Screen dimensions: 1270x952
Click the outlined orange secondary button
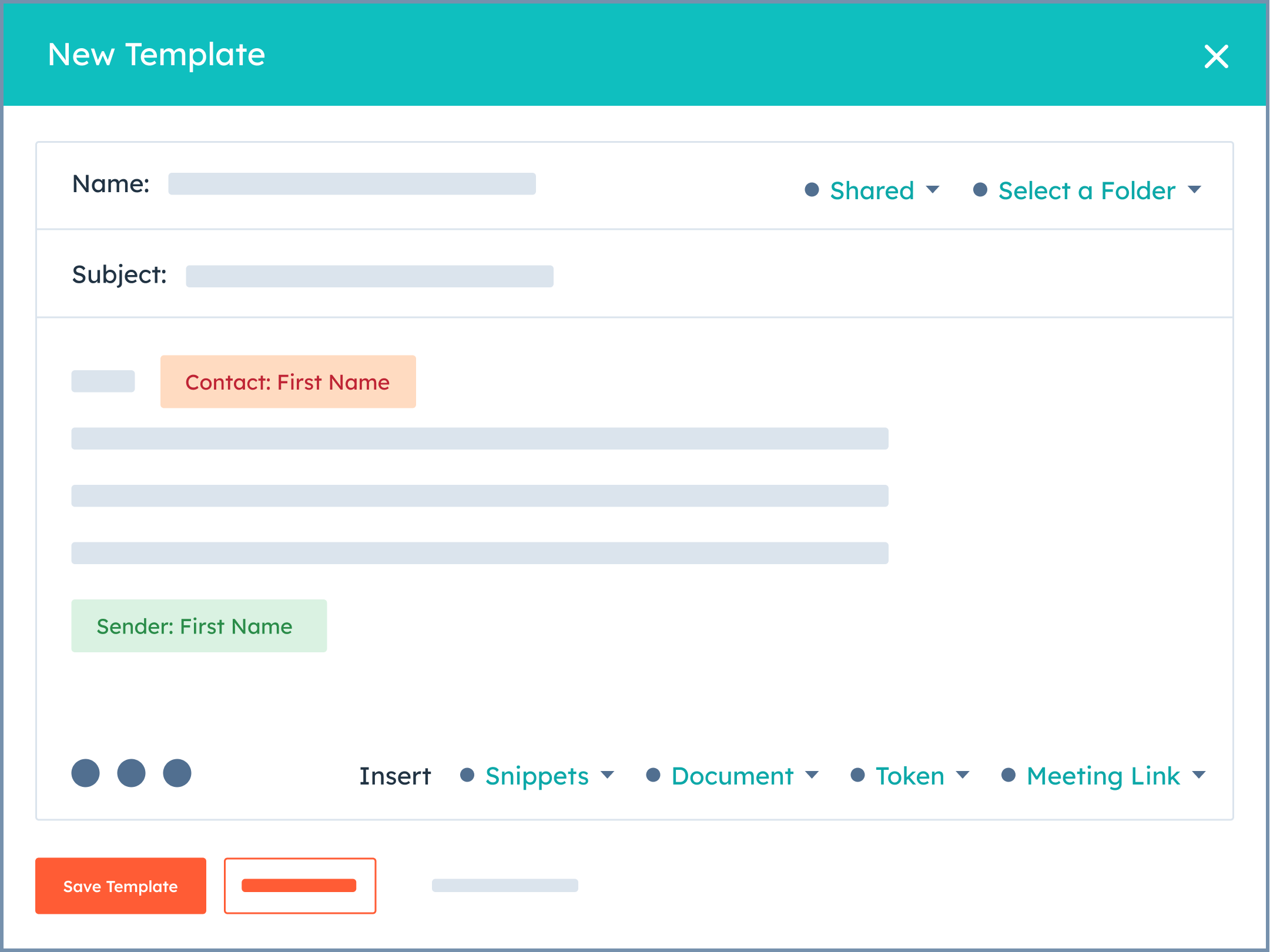[x=300, y=886]
